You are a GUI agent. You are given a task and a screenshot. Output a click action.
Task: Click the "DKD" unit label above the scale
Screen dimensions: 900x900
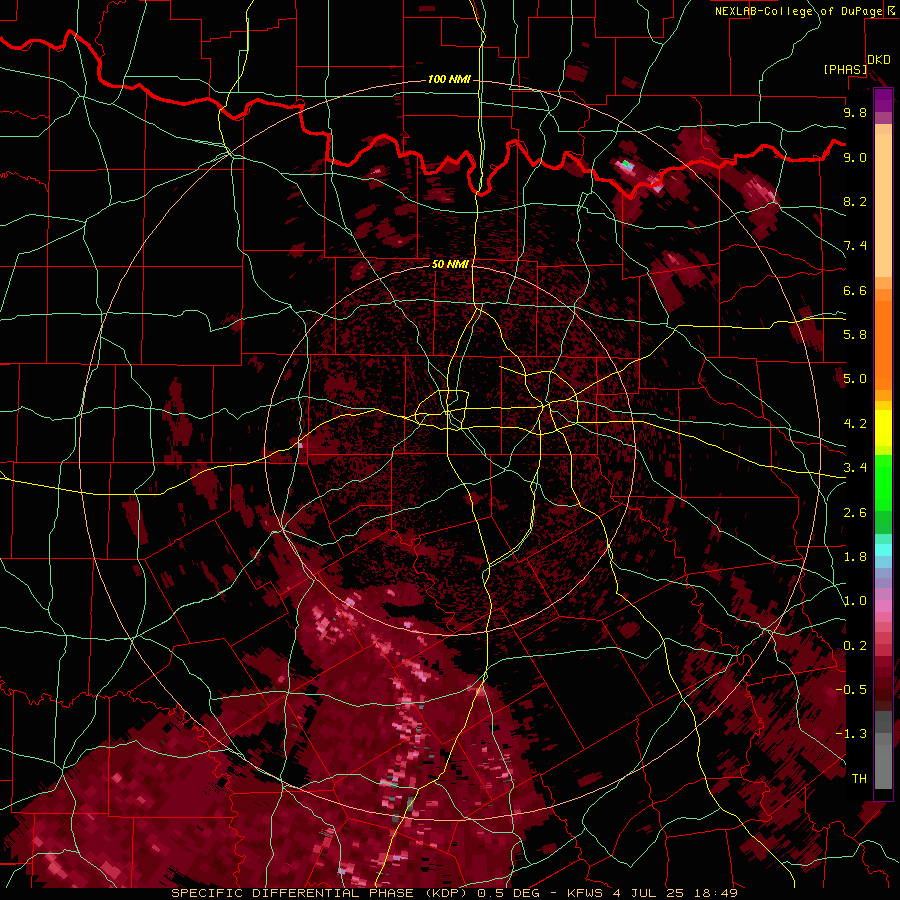pos(879,60)
